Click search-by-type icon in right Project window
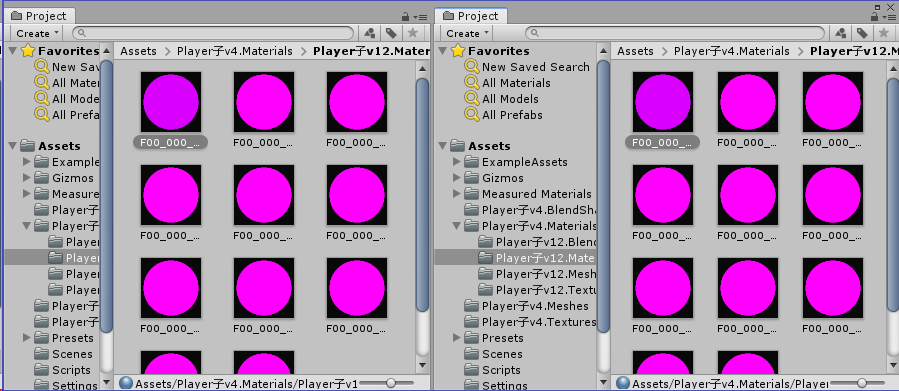 coord(841,33)
